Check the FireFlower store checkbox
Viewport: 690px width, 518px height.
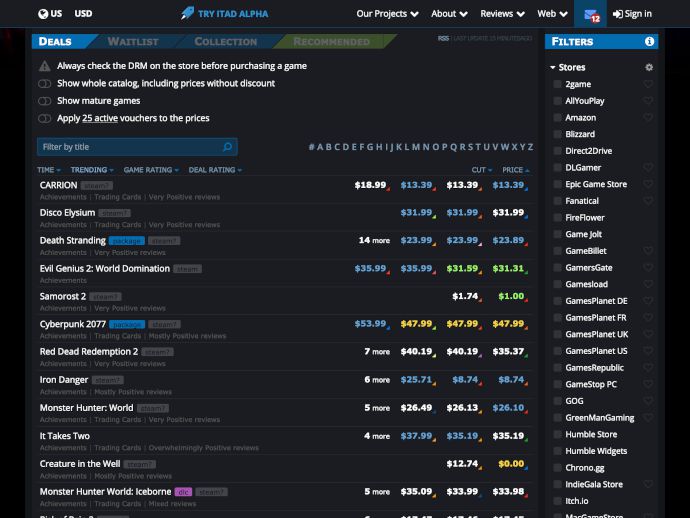557,218
